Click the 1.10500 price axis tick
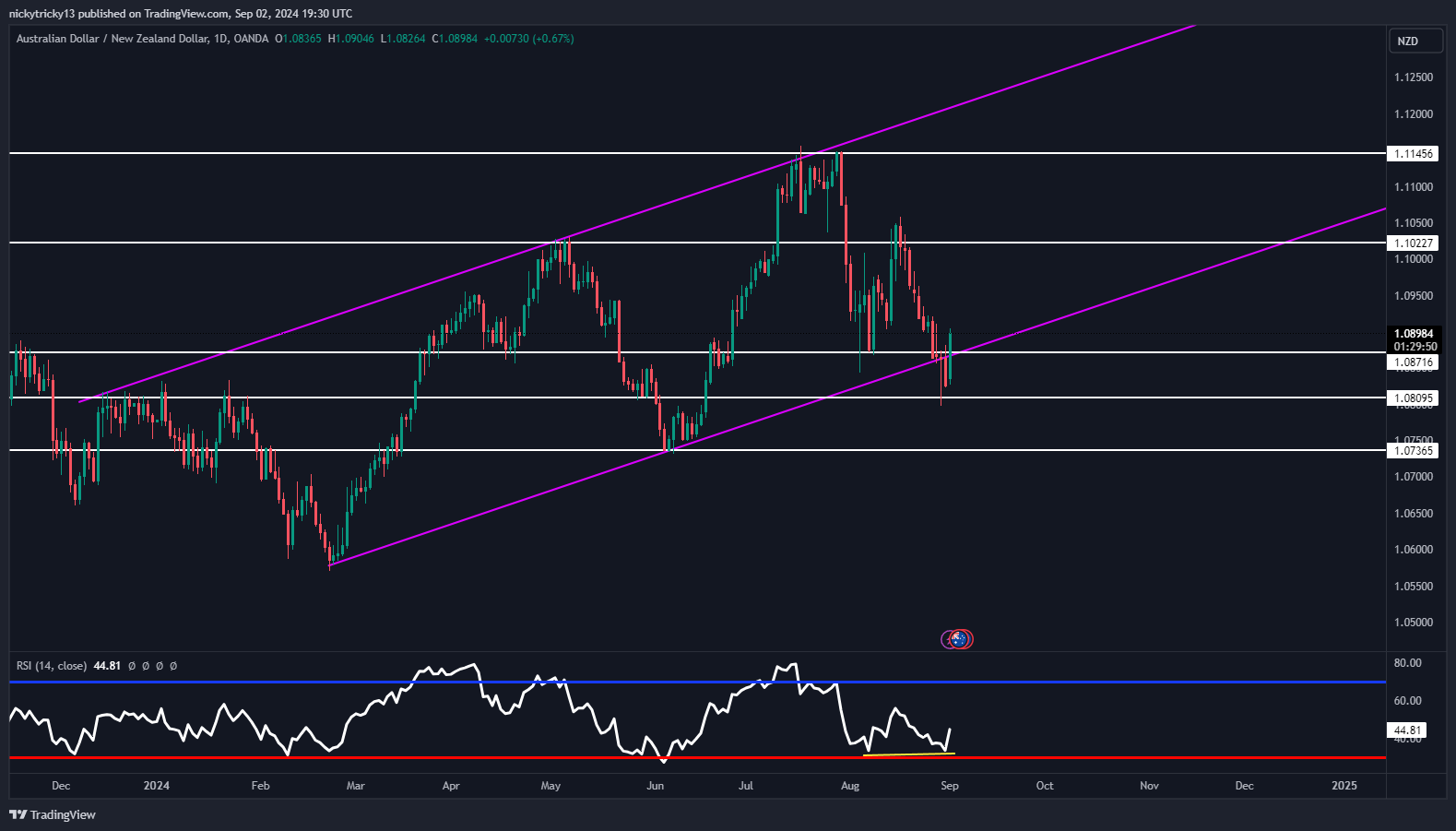Image resolution: width=1456 pixels, height=831 pixels. tap(1414, 223)
